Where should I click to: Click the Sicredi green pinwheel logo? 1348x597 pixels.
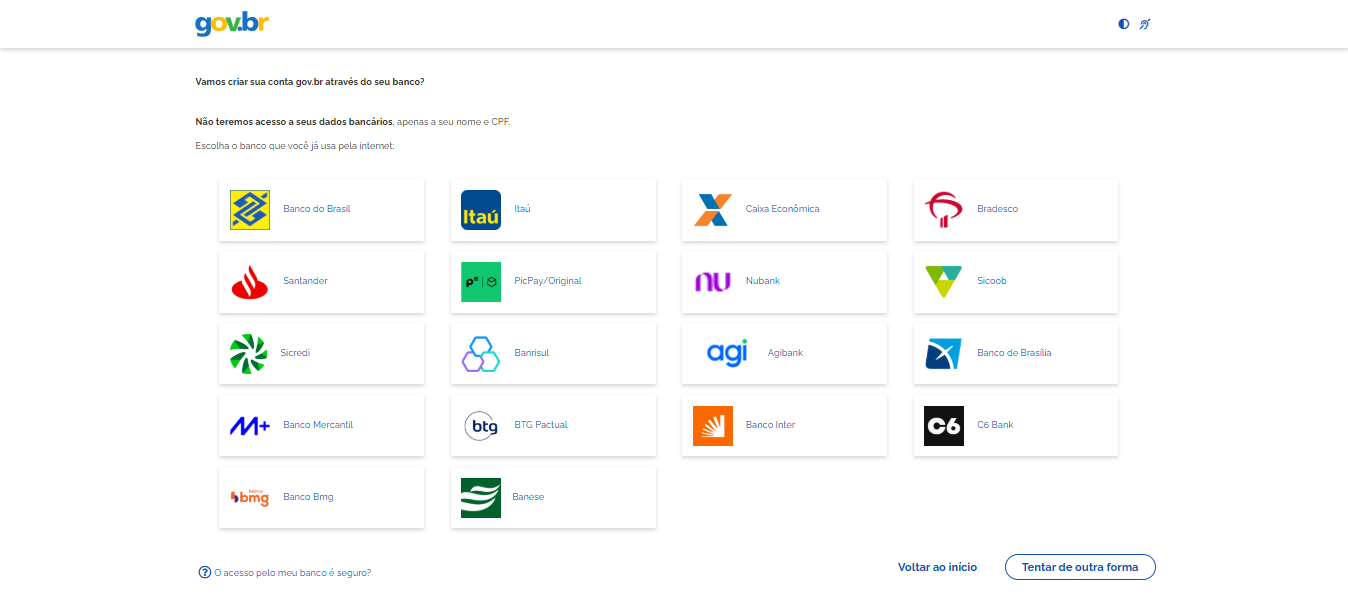pyautogui.click(x=248, y=354)
